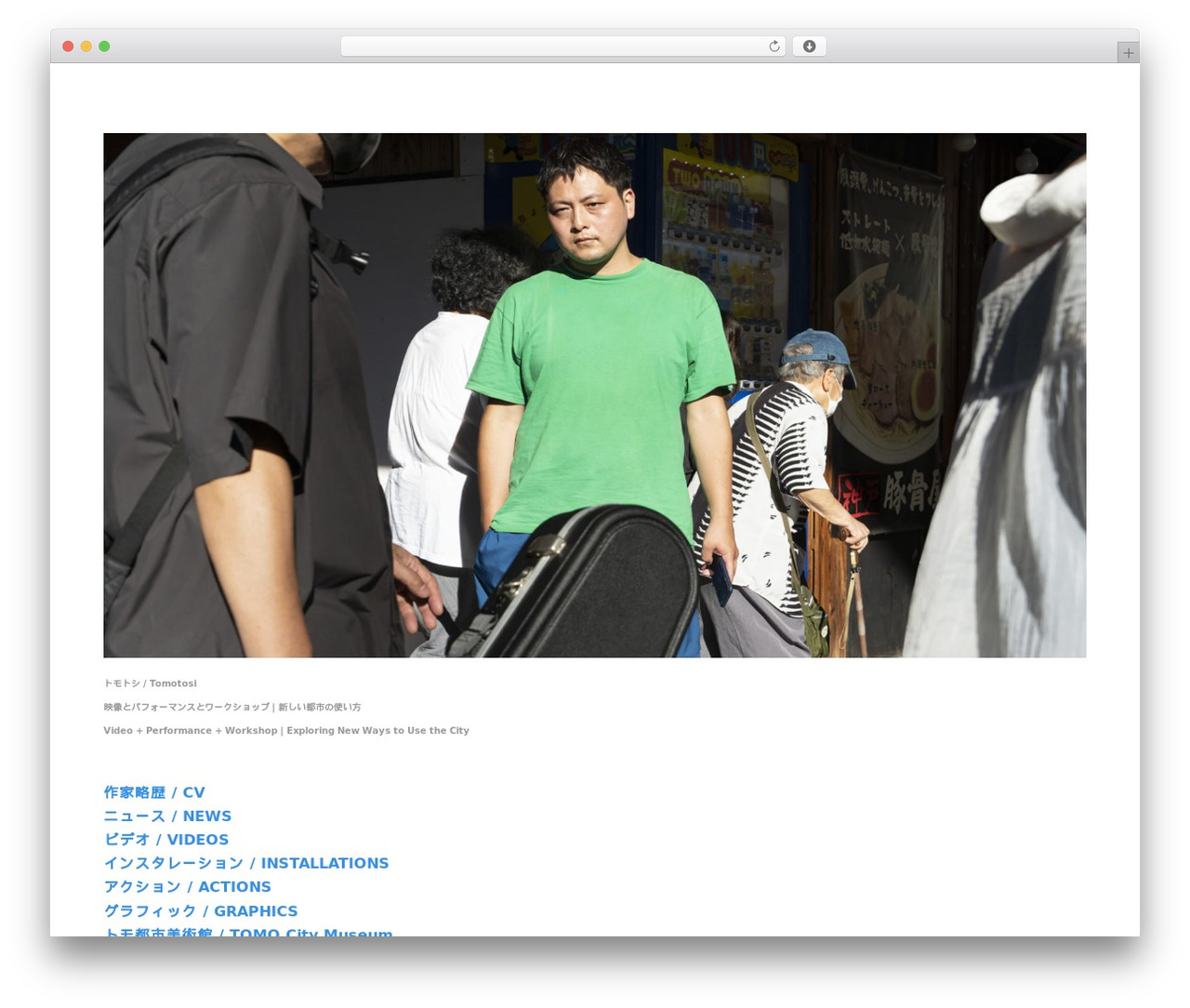Click the Japanese tagline 新しい都市の使い方
The width and height of the screenshot is (1190, 1008).
[320, 707]
